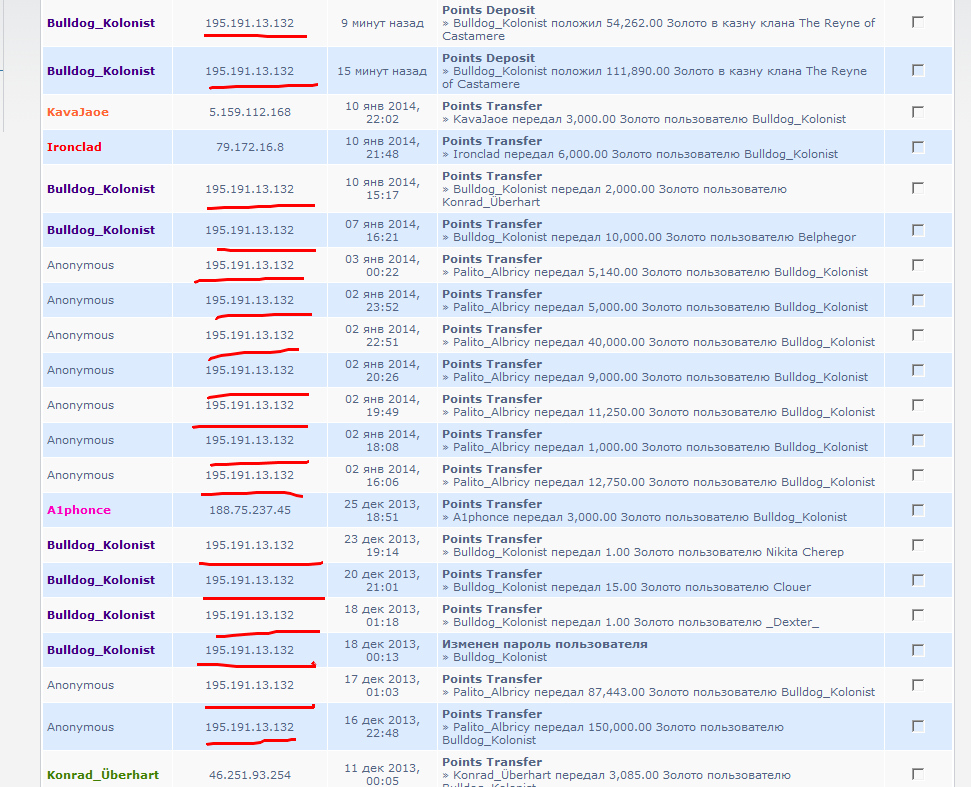Click IP address 79.172.16.8
Viewport: 971px width, 787px height.
coord(249,147)
